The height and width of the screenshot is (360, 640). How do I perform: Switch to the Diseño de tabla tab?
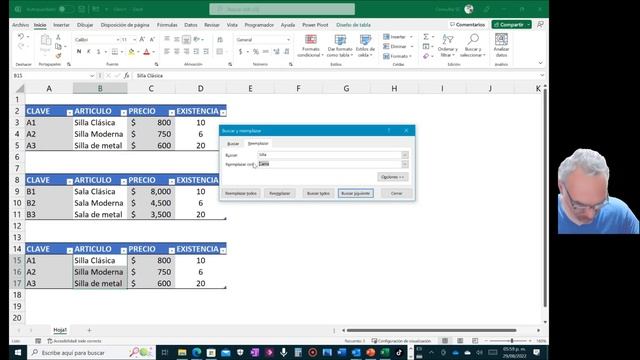coord(353,25)
